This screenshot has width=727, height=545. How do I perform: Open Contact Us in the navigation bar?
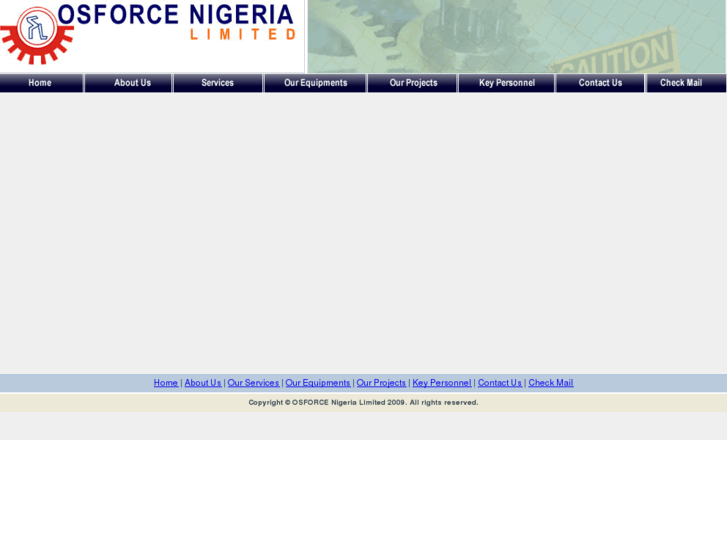(x=600, y=83)
